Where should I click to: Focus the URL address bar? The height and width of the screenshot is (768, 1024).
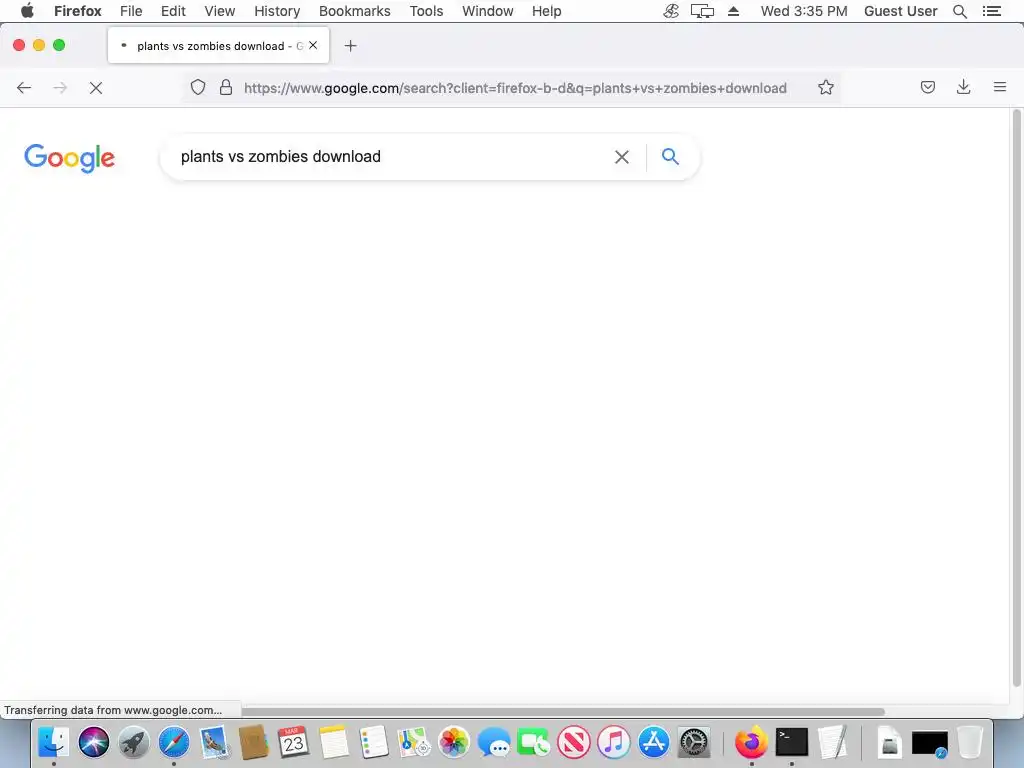[x=515, y=88]
